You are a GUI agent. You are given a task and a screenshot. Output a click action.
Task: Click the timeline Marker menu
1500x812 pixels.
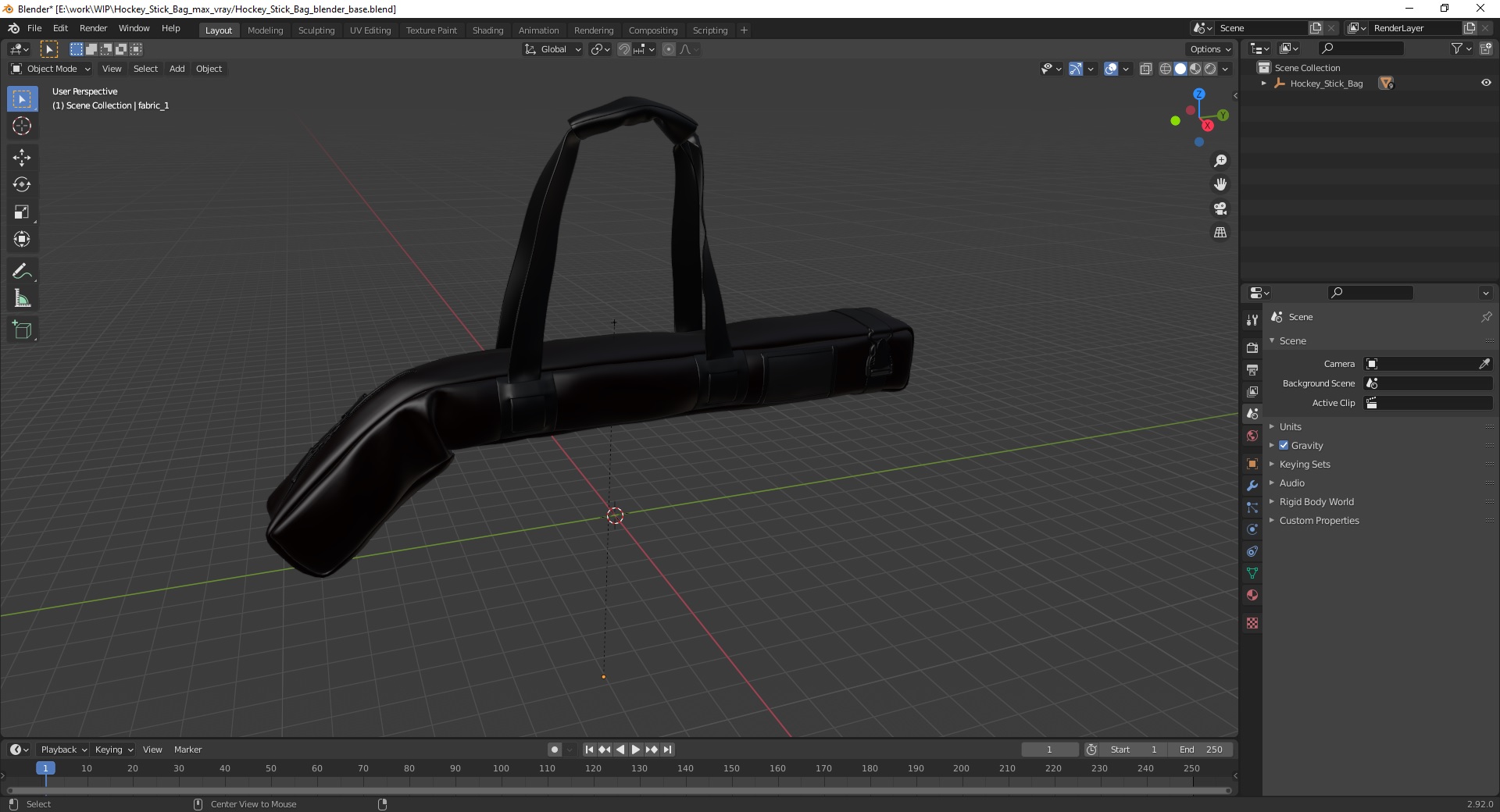click(x=187, y=750)
